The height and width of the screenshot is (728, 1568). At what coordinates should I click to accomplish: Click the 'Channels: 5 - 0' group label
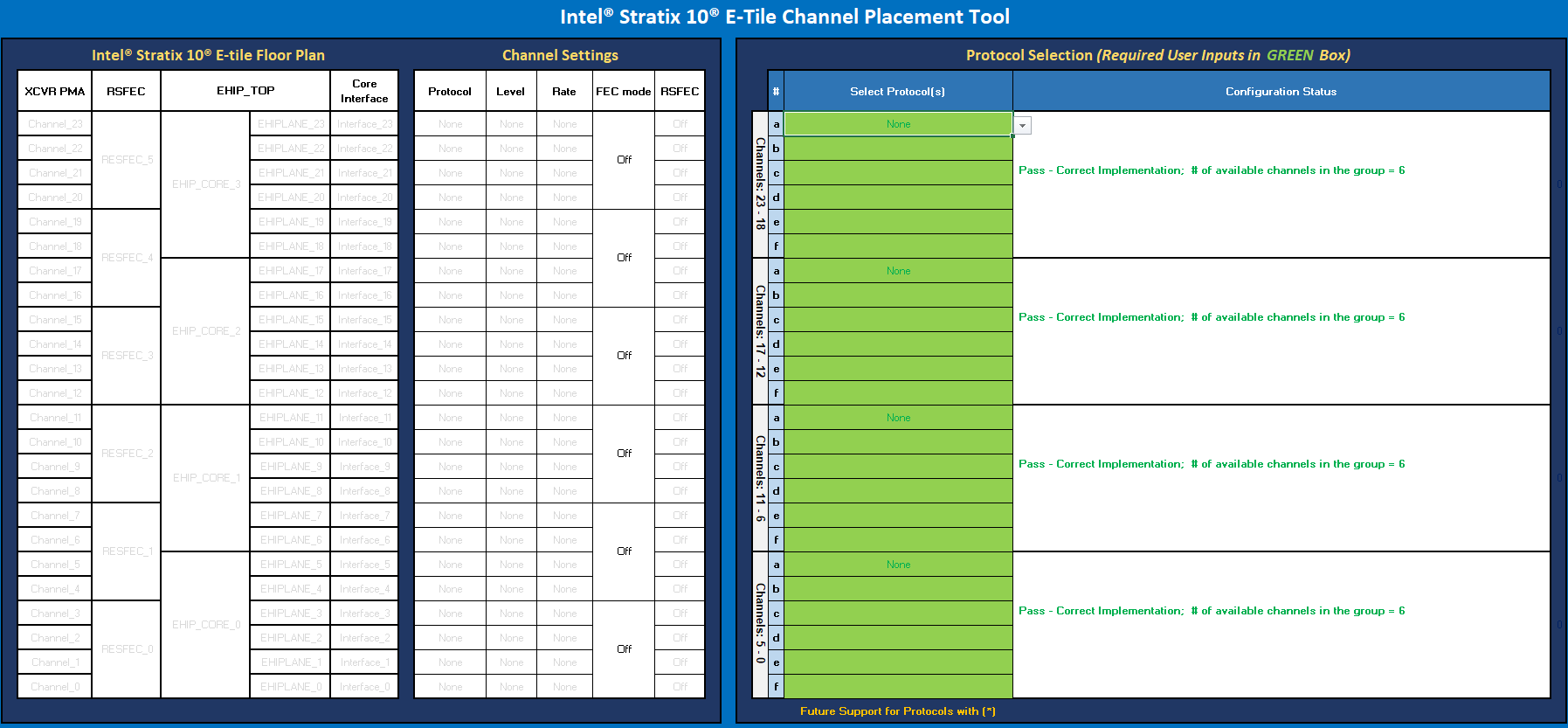tap(760, 625)
